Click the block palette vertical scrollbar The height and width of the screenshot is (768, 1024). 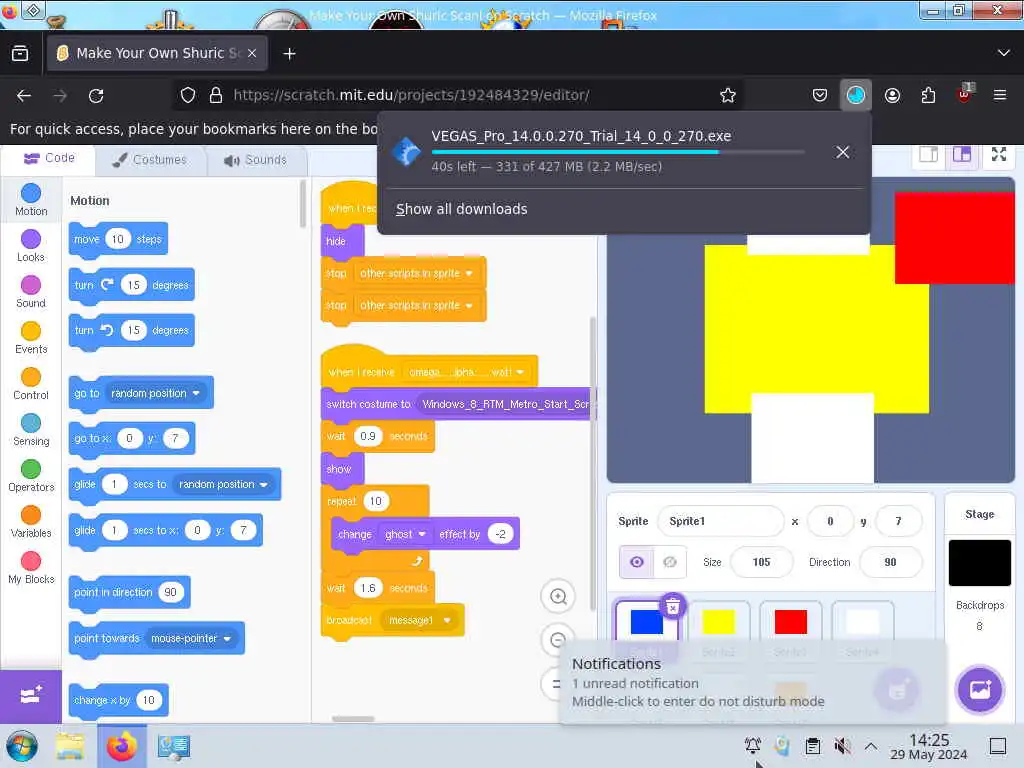(302, 204)
